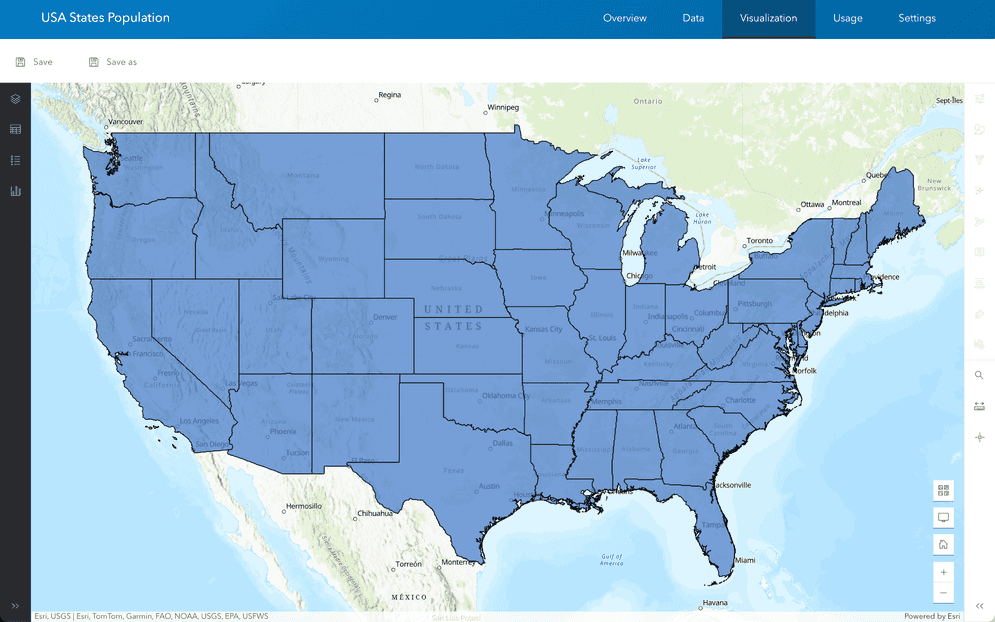The height and width of the screenshot is (622, 995).
Task: Open the Location crosshair tool
Action: pos(979,438)
